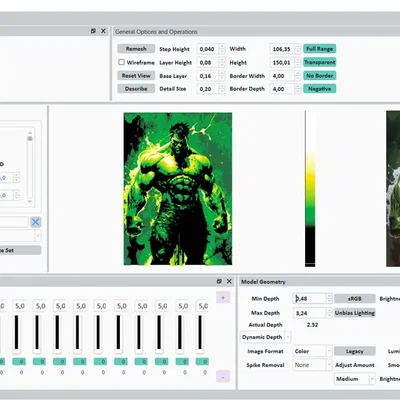Float the upper-left panel with its undock icon
The image size is (400, 400).
[x=93, y=31]
